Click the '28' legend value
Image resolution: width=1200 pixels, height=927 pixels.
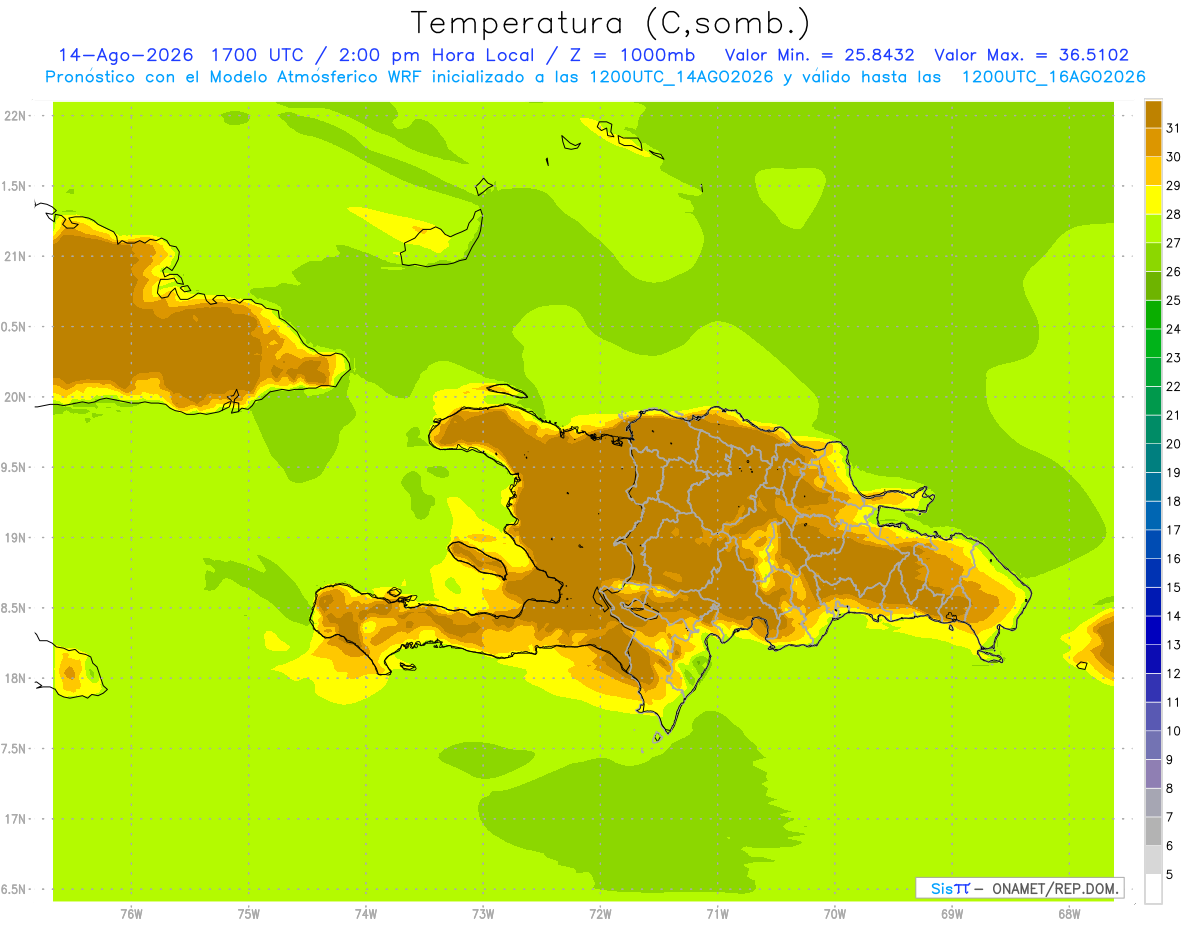[x=1173, y=214]
